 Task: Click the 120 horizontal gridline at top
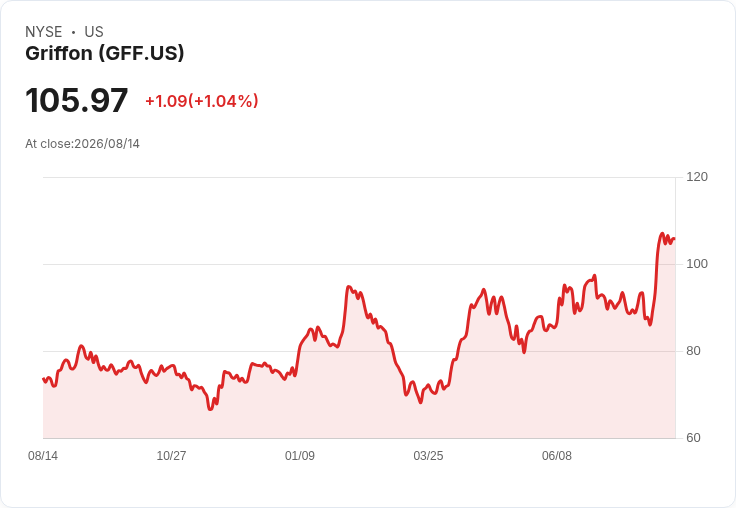(x=359, y=177)
